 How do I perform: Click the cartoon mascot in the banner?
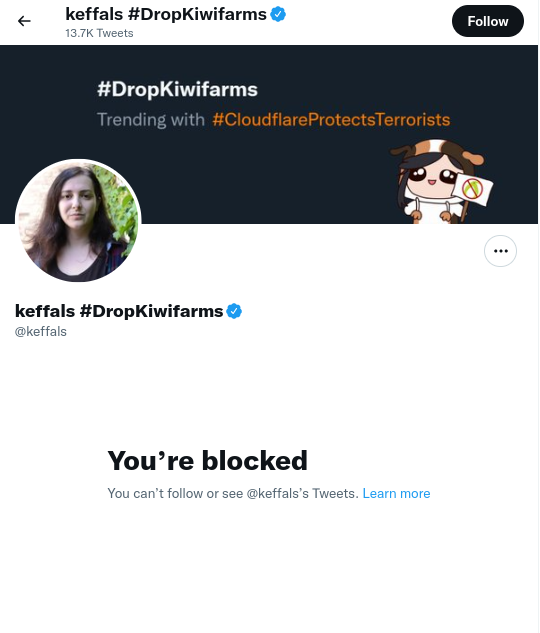441,181
